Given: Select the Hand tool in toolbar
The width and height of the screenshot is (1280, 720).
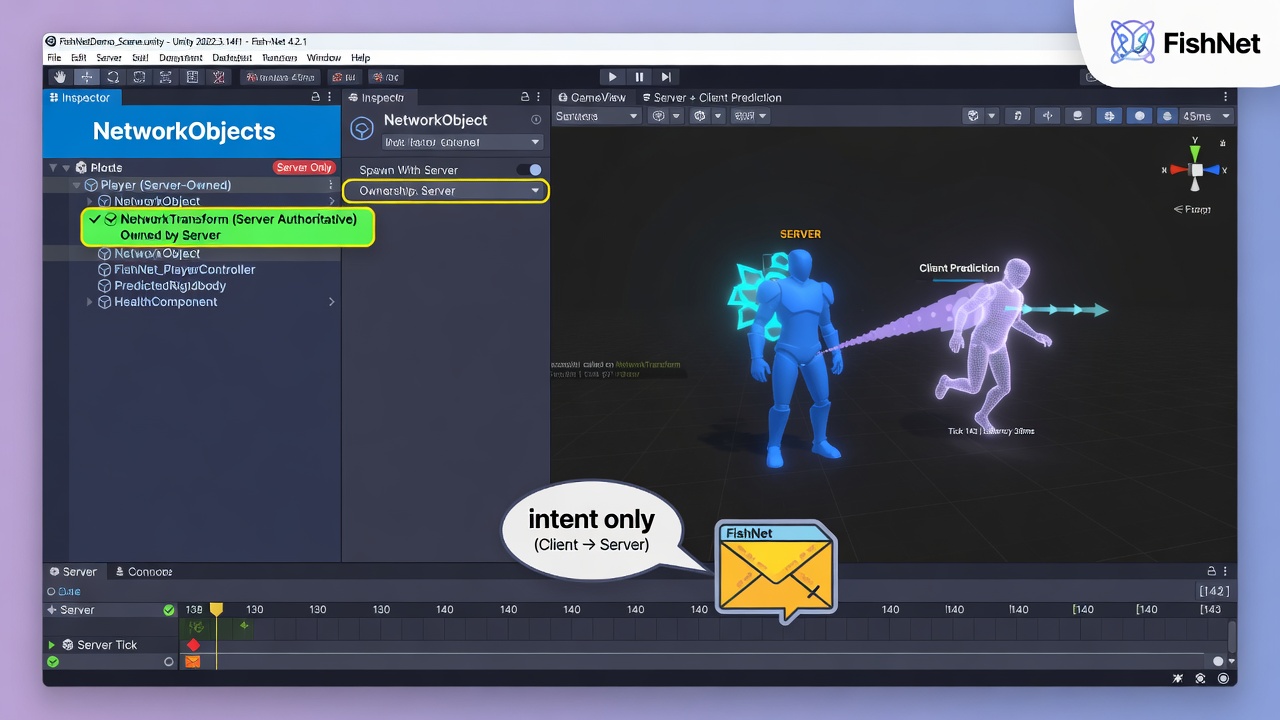Looking at the screenshot, I should click(61, 77).
